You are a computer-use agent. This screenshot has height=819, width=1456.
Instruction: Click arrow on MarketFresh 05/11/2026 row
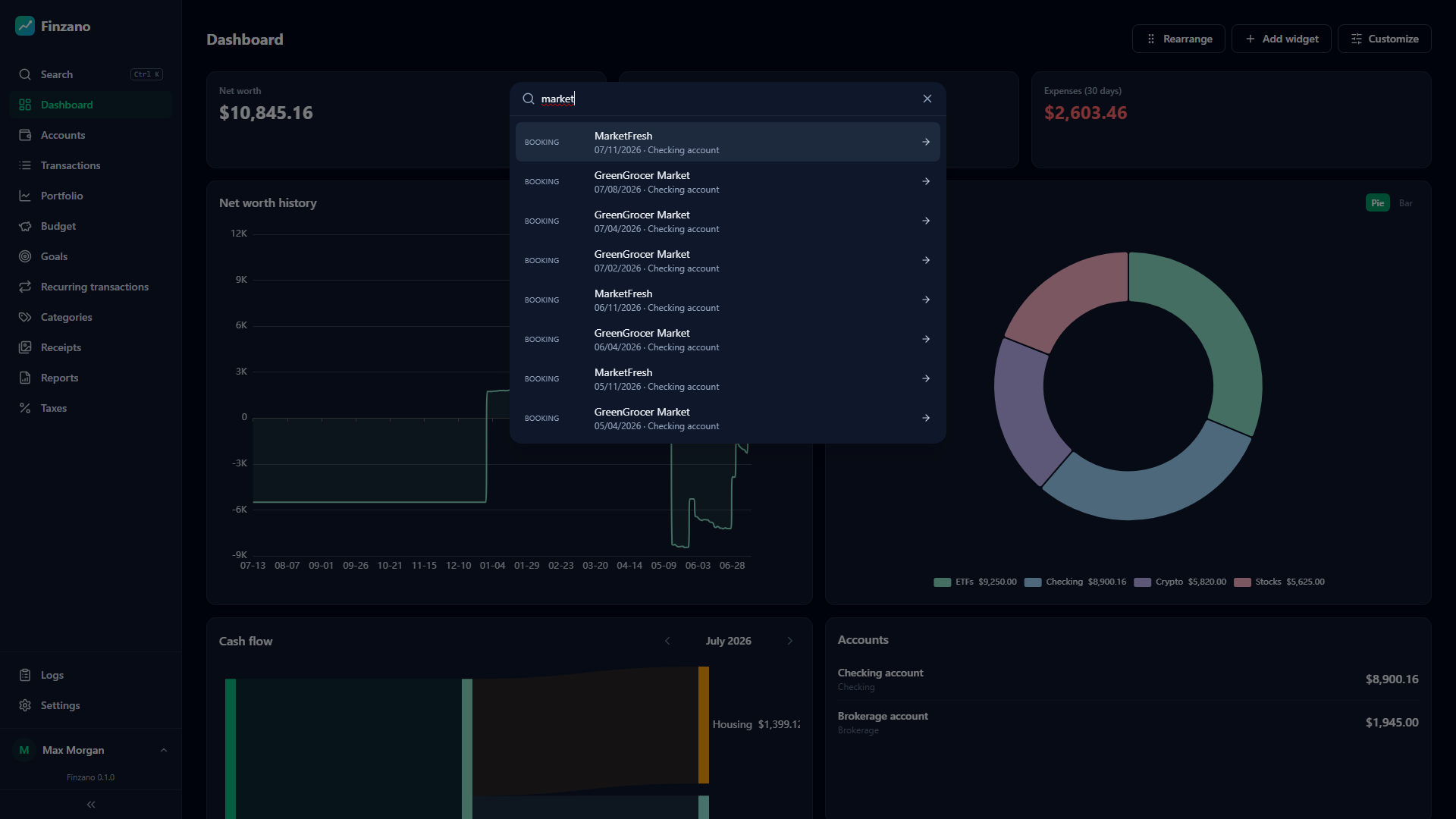(x=926, y=378)
